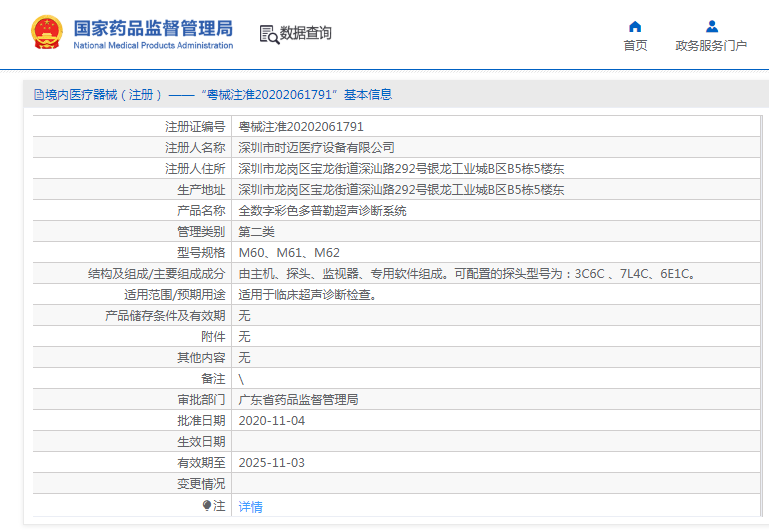Screen dimensions: 769x531
Task: Select model value M60、M61、M62
Action: (289, 253)
